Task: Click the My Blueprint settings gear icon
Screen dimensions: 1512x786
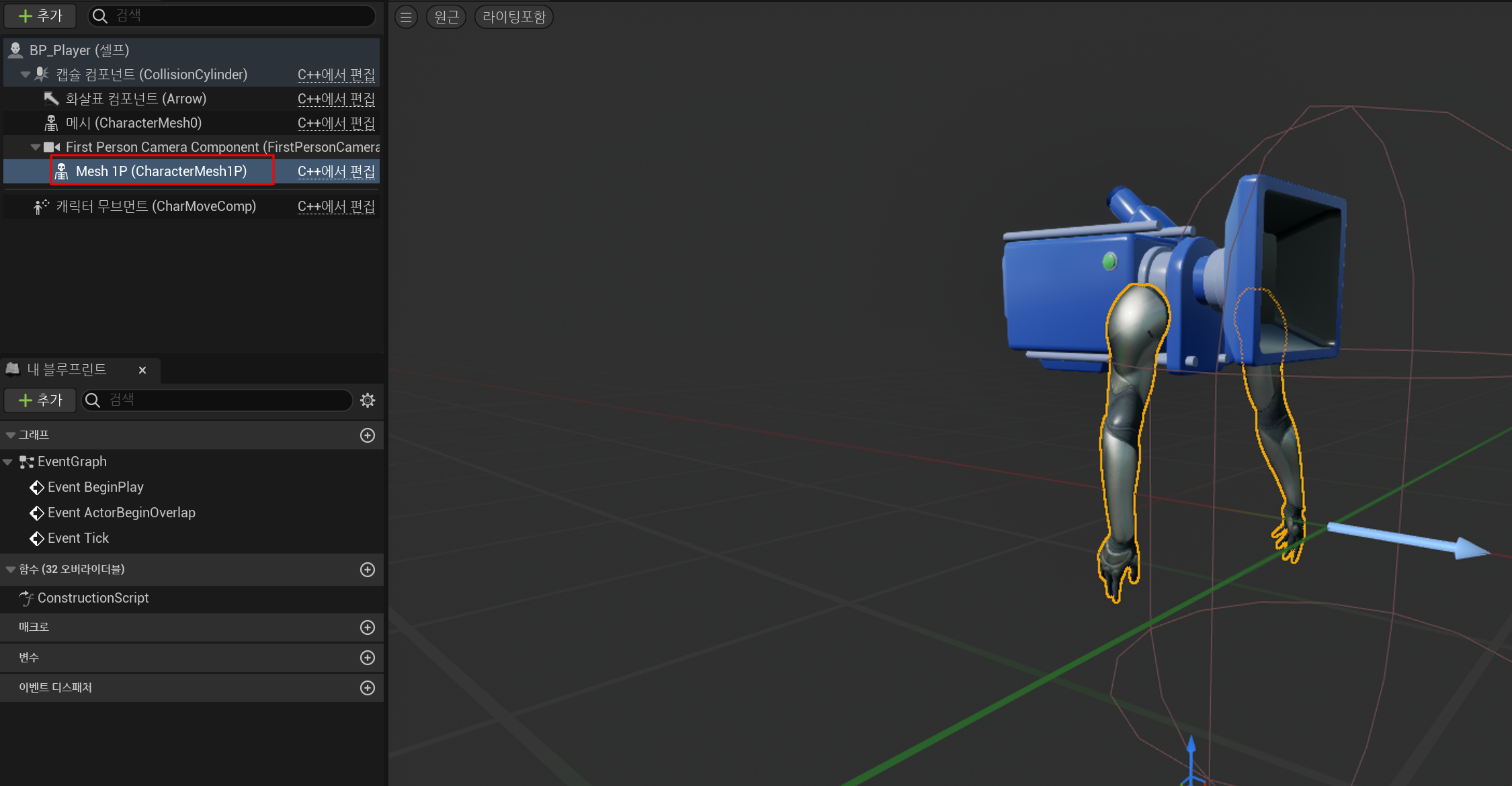Action: [368, 400]
